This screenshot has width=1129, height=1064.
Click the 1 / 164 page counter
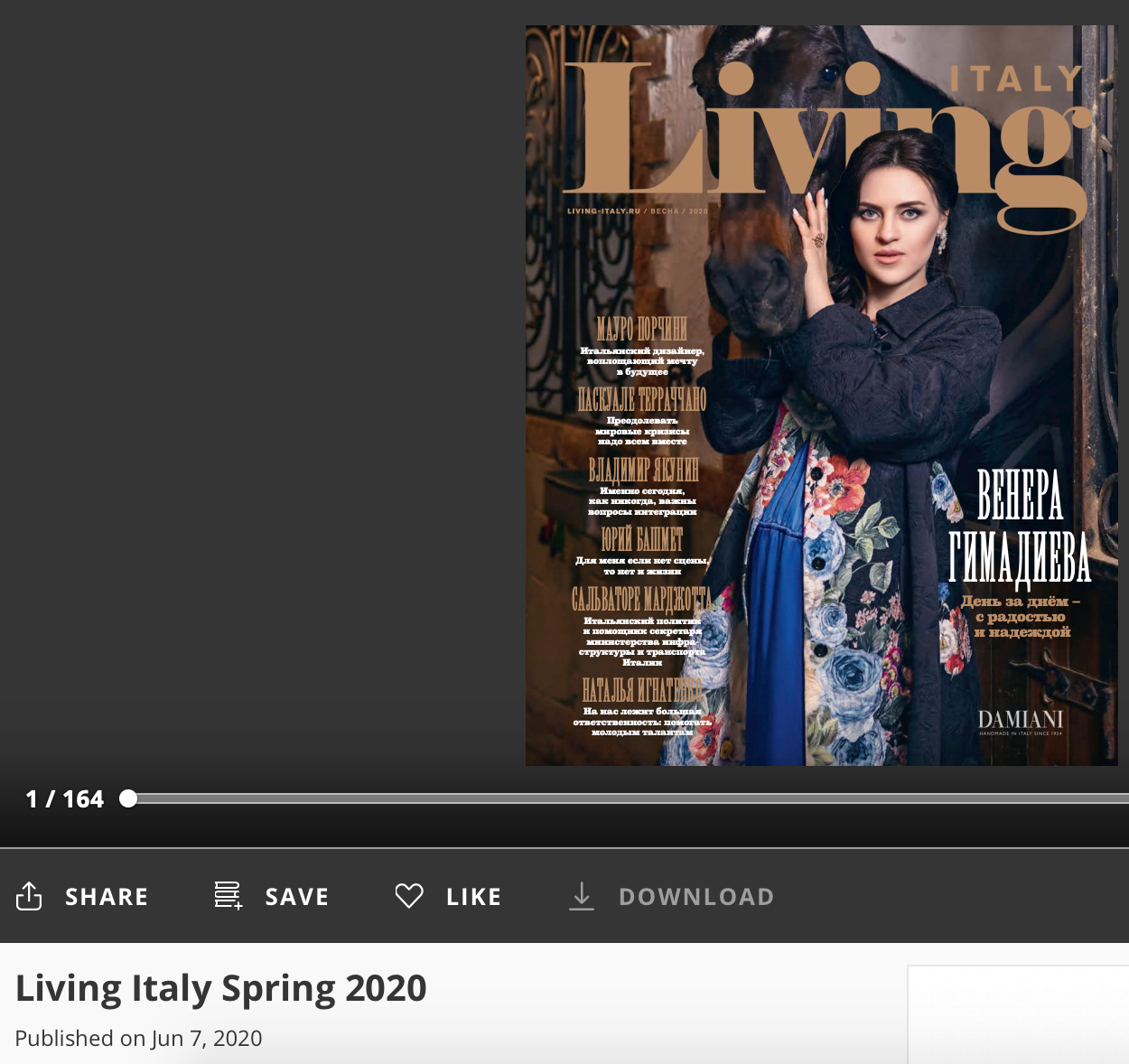click(x=65, y=799)
